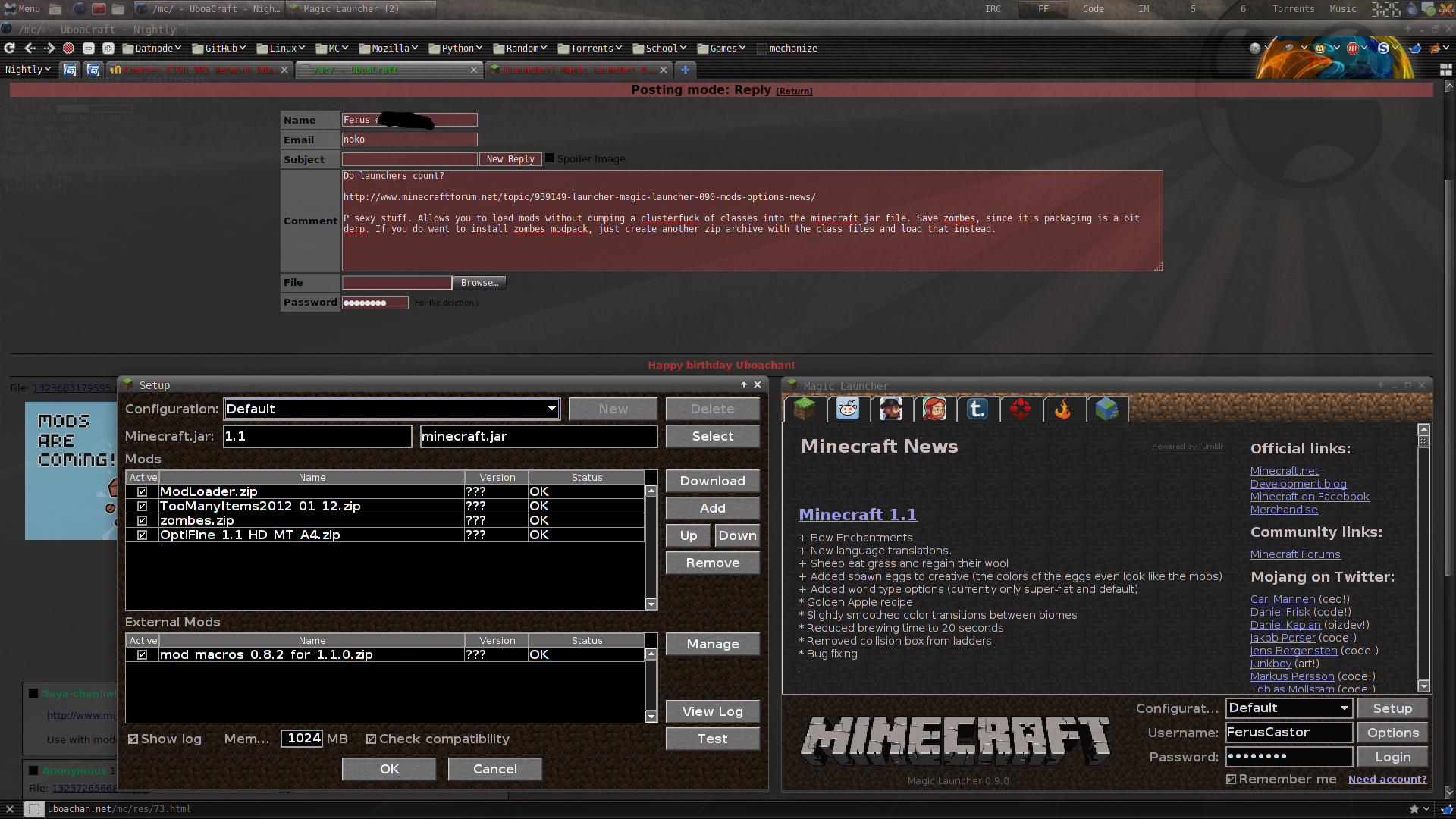
Task: Open the system Menu in the top panel
Action: click(22, 9)
